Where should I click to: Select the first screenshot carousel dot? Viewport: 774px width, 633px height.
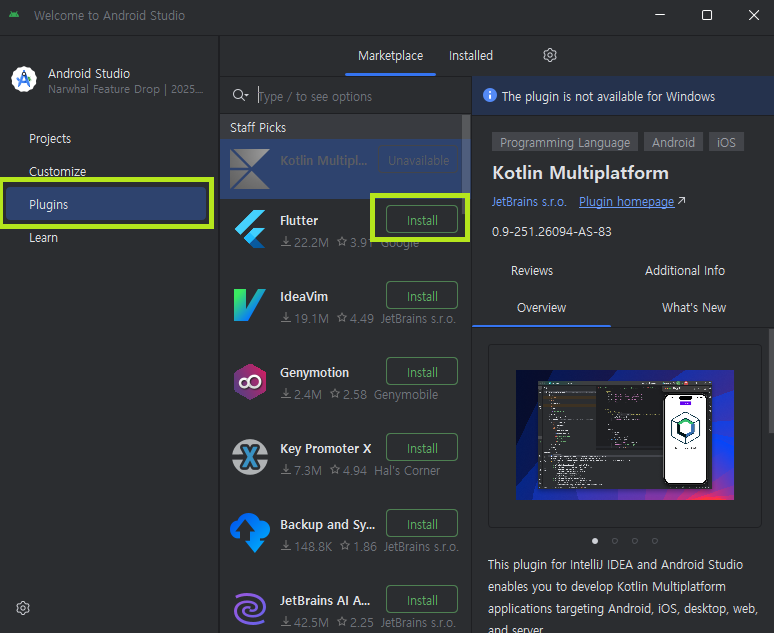[595, 541]
